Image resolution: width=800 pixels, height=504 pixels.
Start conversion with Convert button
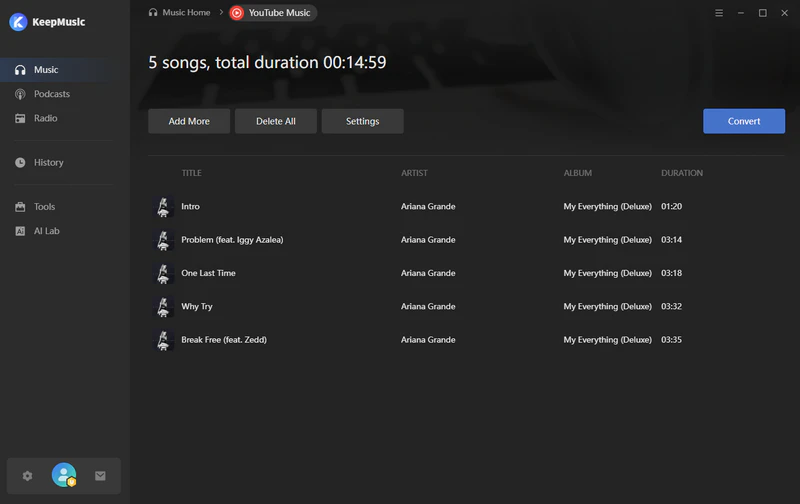pos(743,121)
